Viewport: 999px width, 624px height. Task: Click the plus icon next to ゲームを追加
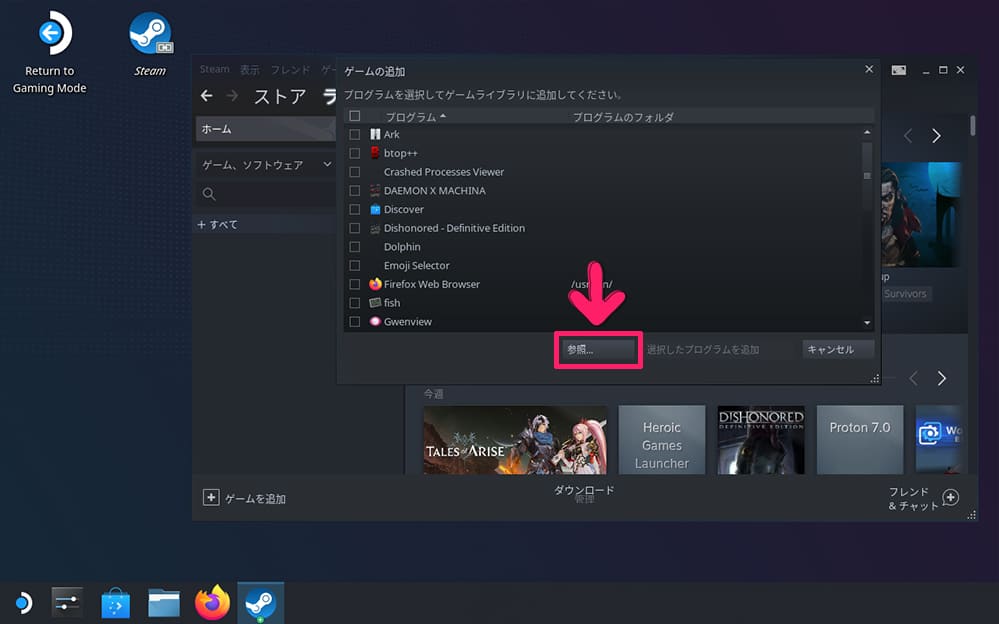[x=211, y=497]
